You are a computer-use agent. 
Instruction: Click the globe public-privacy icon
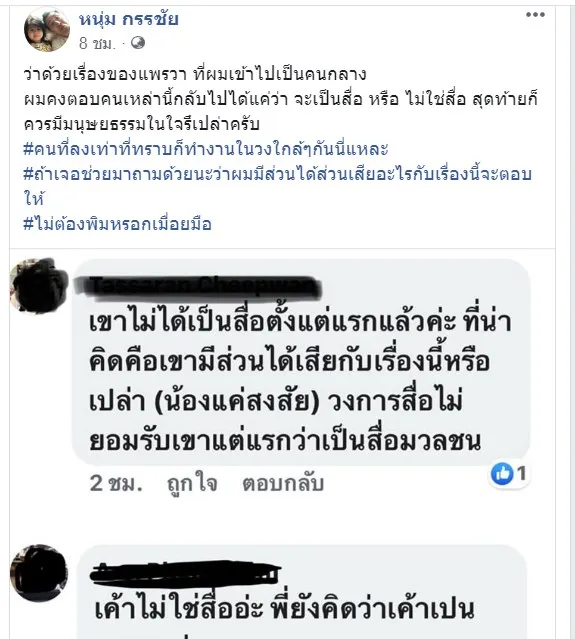coord(138,42)
